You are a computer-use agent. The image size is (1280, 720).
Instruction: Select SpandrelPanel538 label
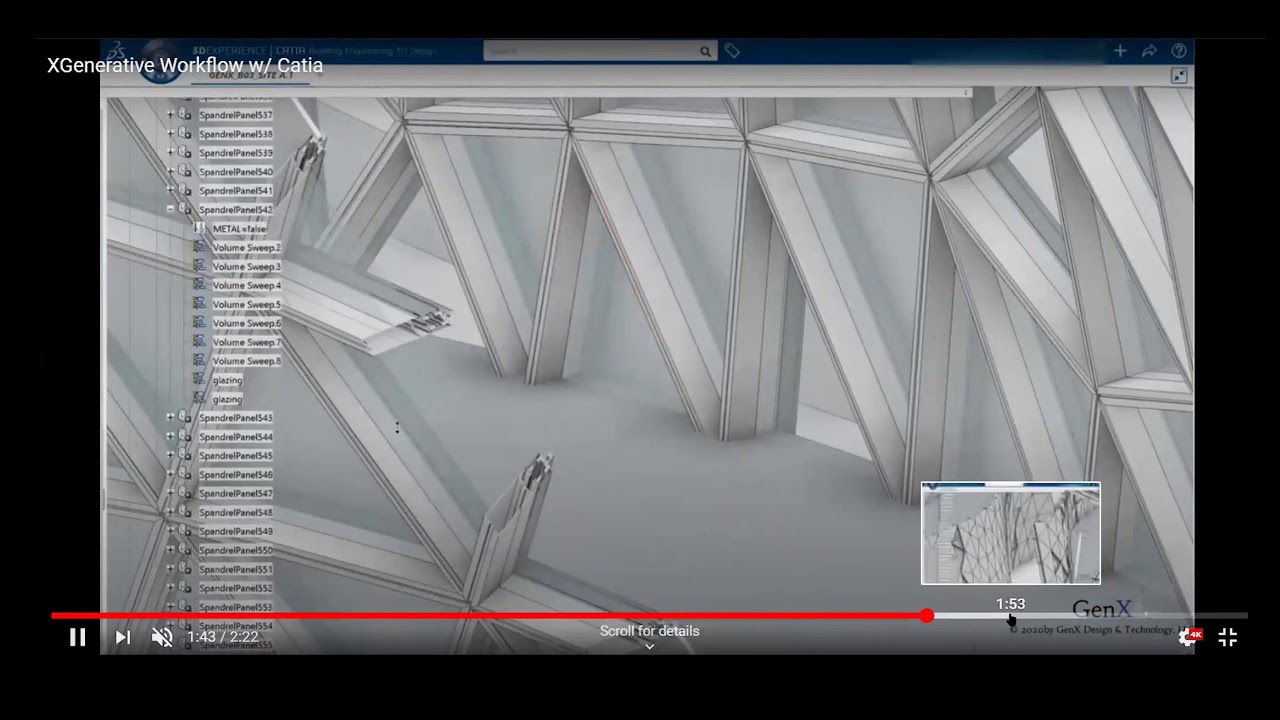point(236,134)
